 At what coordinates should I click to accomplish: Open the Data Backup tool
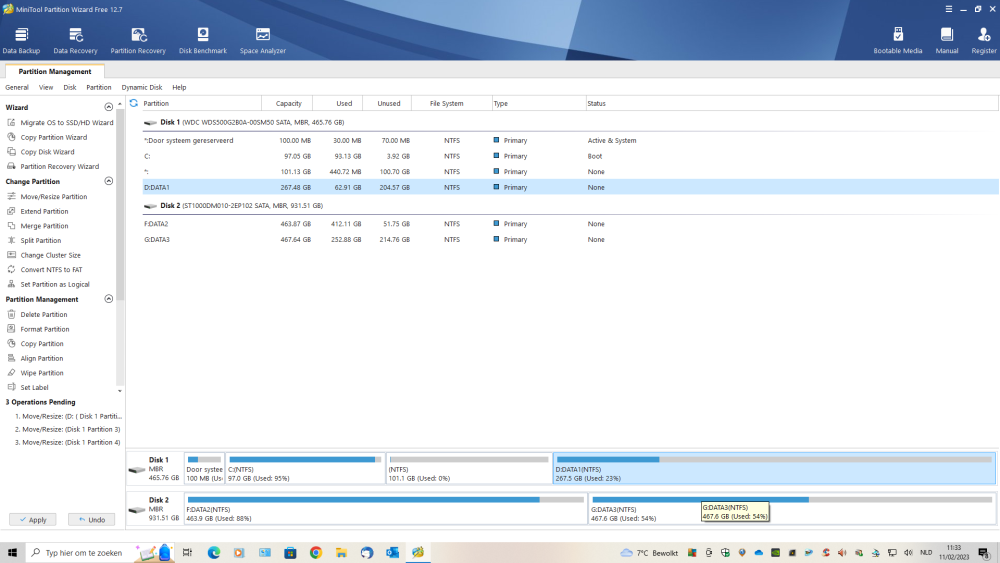21,40
